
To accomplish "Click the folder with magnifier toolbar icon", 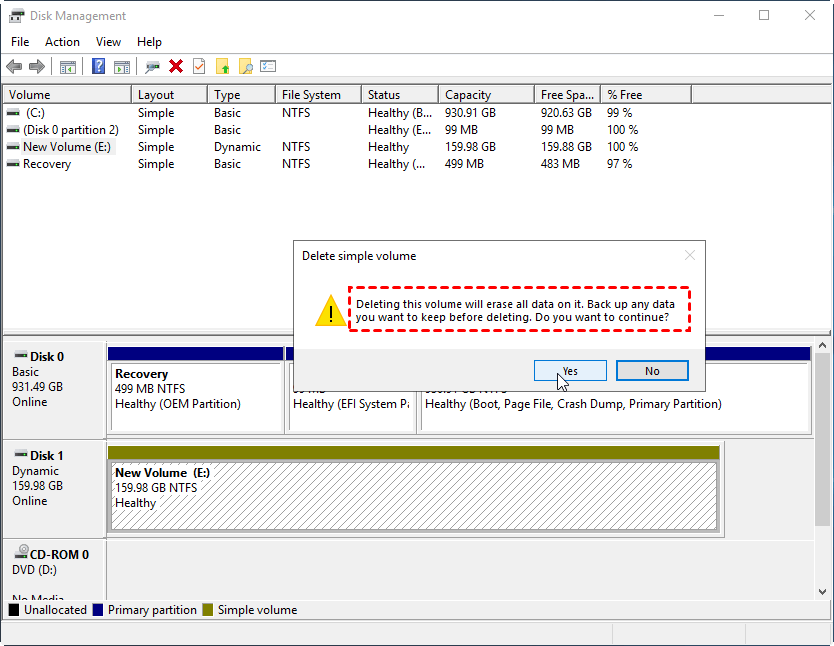I will click(245, 66).
